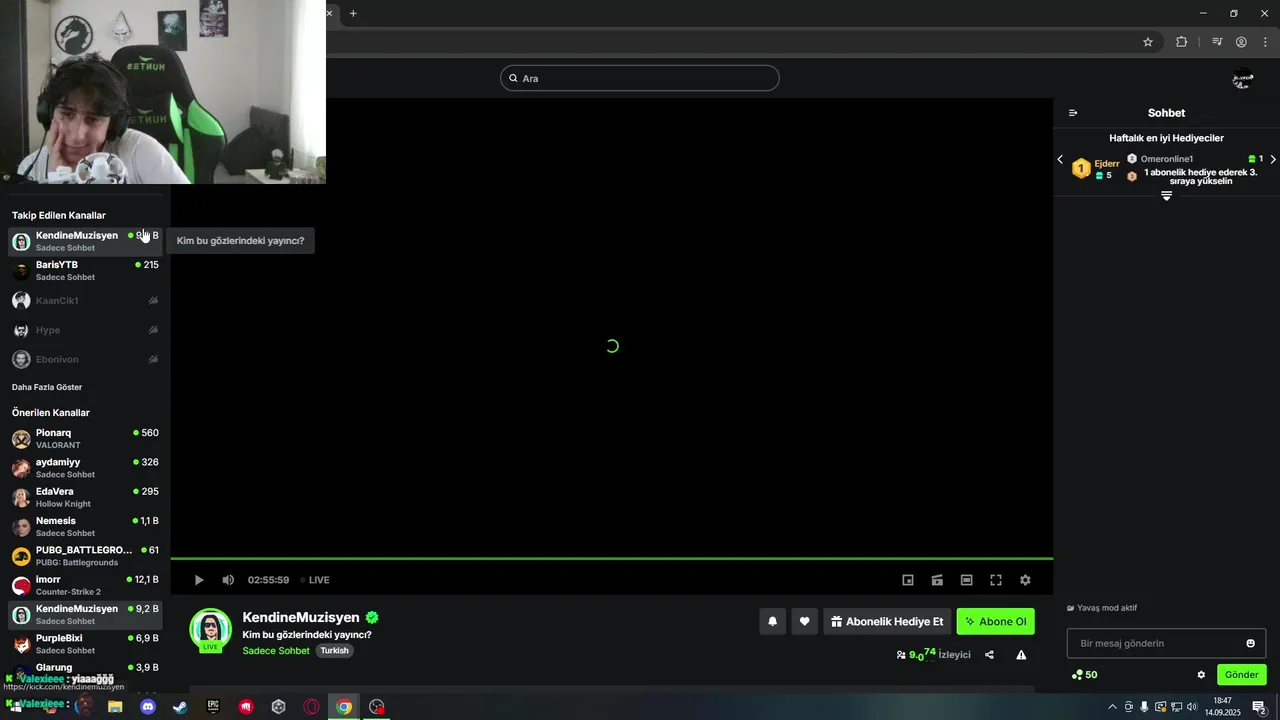Viewport: 1280px width, 720px height.
Task: Open a new browser tab with plus
Action: [353, 13]
